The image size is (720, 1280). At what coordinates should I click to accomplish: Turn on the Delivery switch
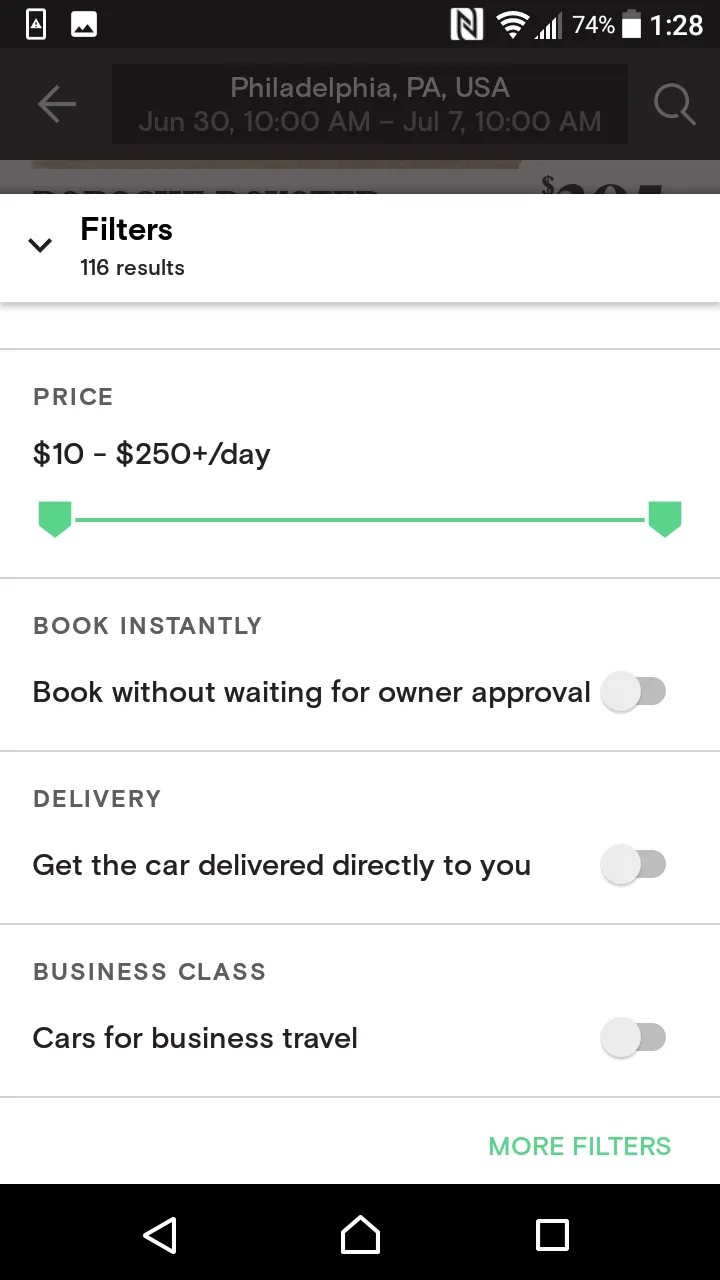coord(634,865)
